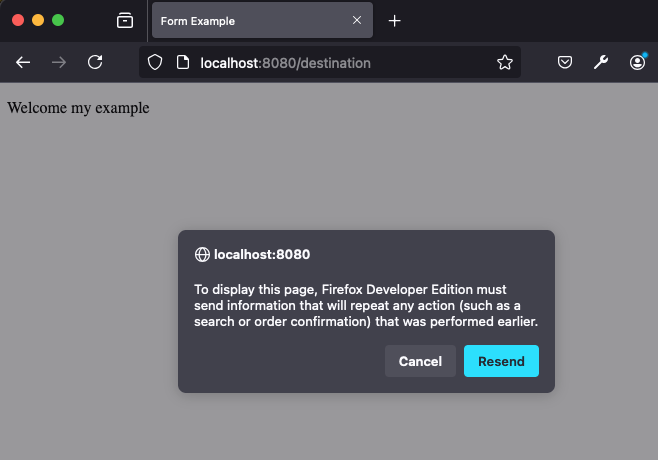Go back to the previous page
Viewport: 658px width, 460px height.
[x=23, y=62]
